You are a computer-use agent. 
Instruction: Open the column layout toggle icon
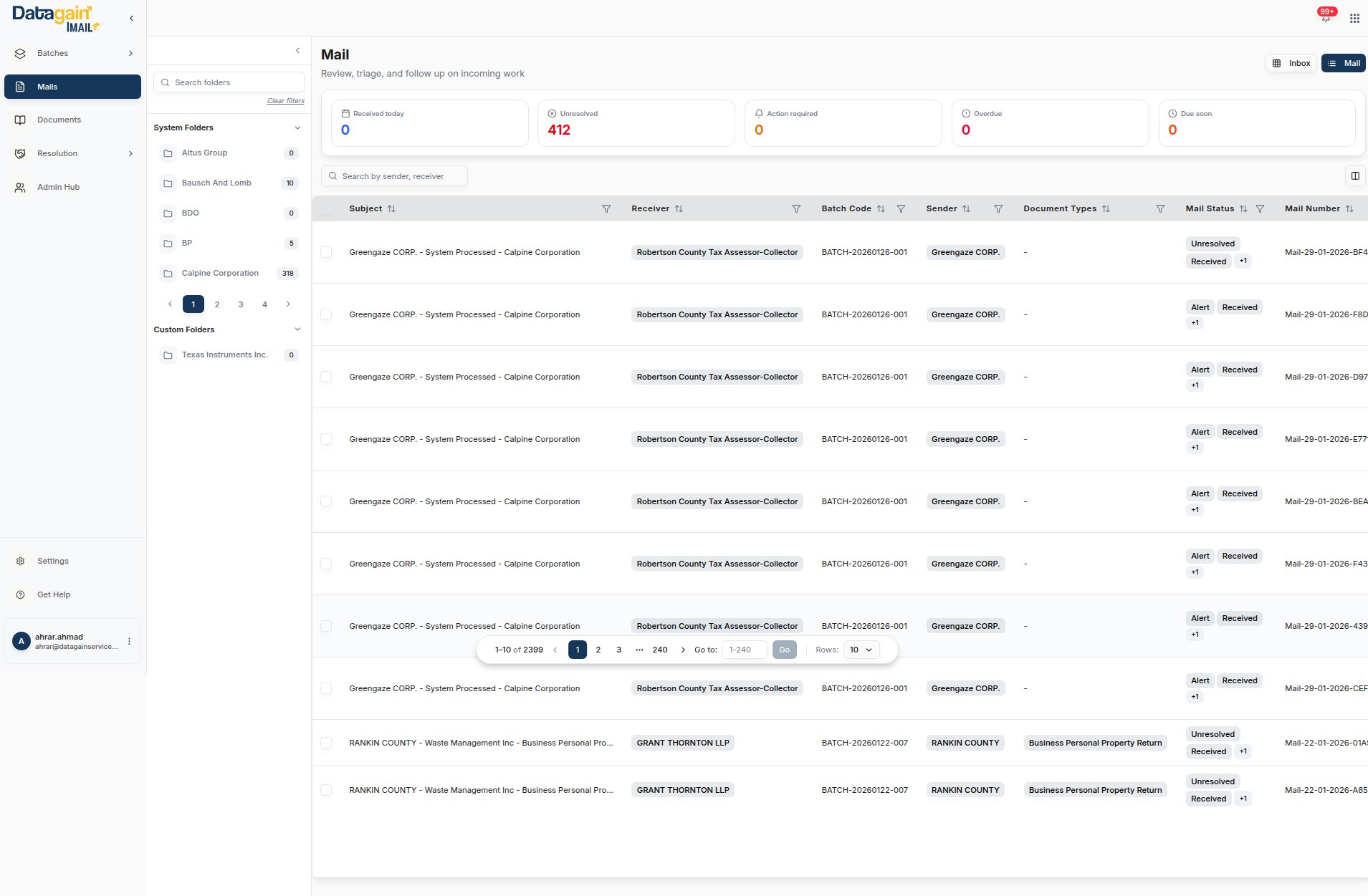pyautogui.click(x=1355, y=176)
